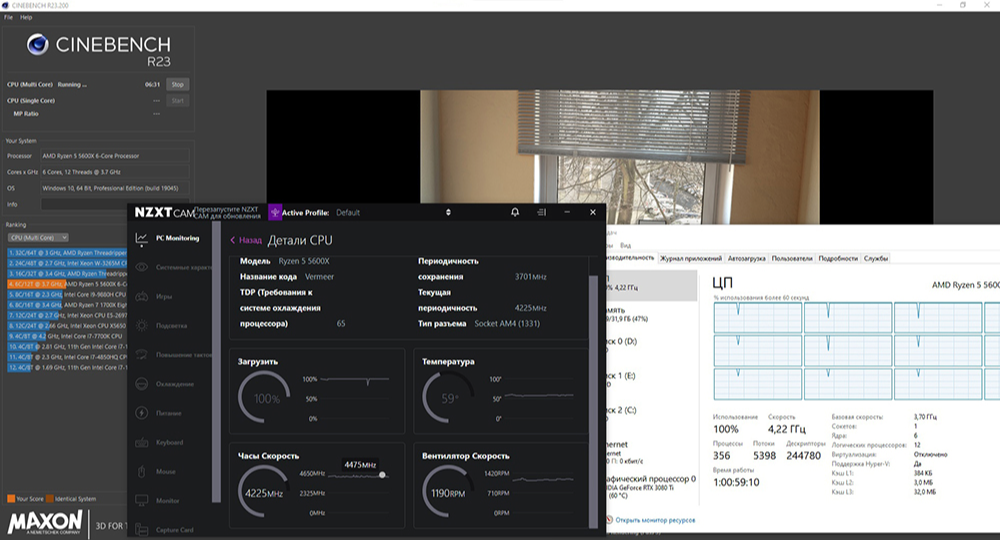The width and height of the screenshot is (1000, 540).
Task: Open NZXT CAM notifications bell
Action: [515, 212]
